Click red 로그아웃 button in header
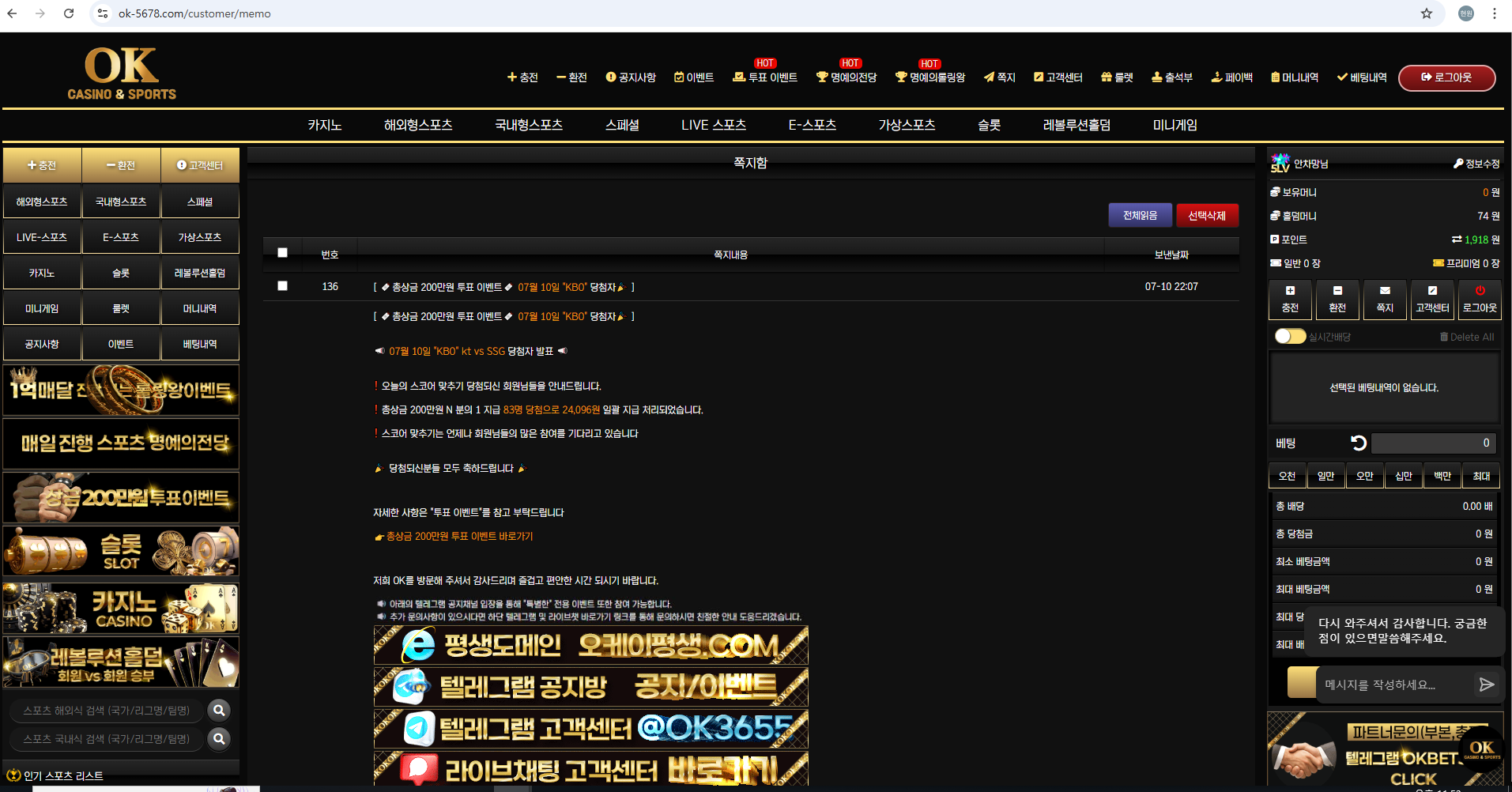 click(x=1446, y=77)
